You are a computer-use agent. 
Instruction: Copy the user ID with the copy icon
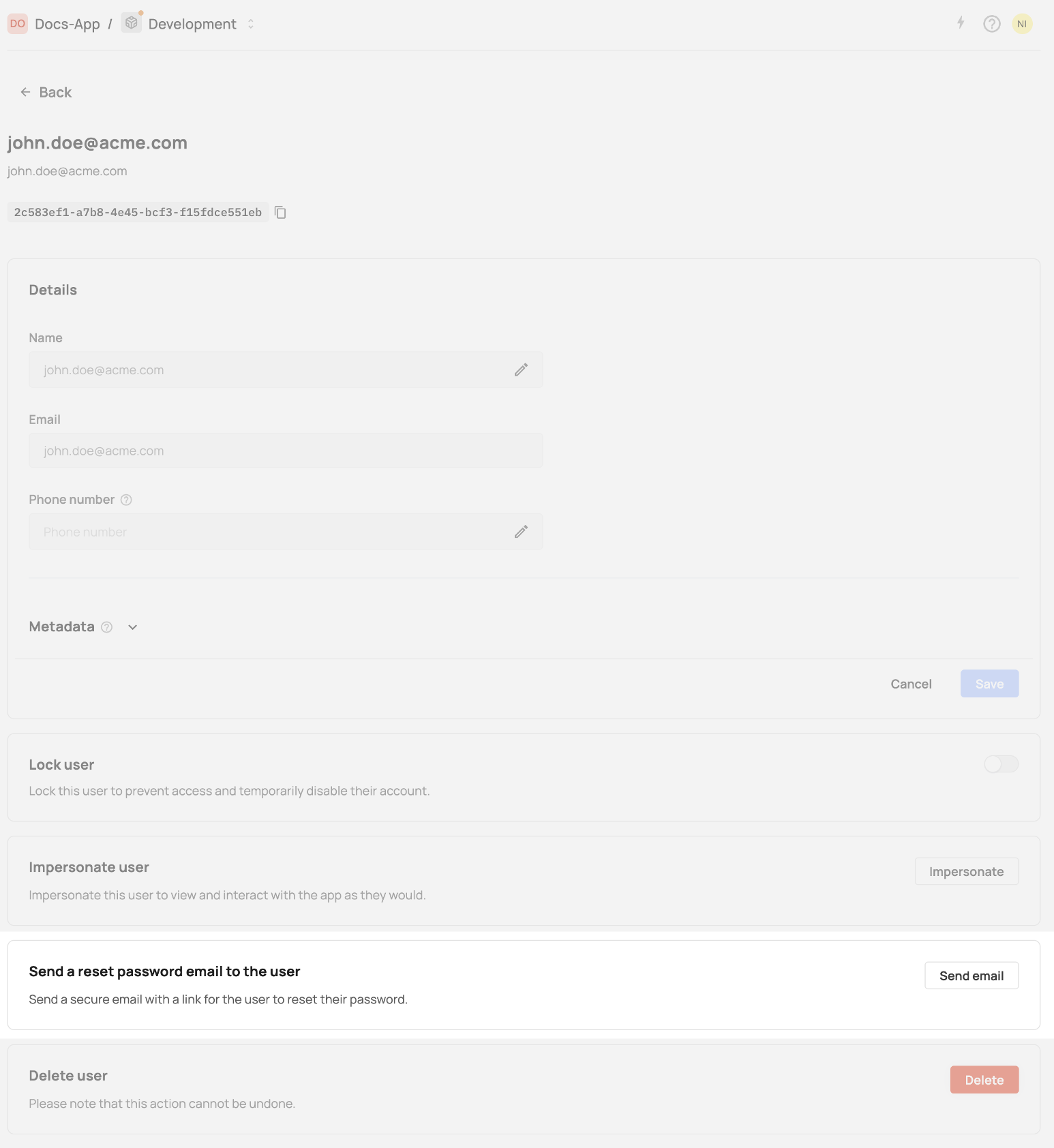click(x=280, y=212)
